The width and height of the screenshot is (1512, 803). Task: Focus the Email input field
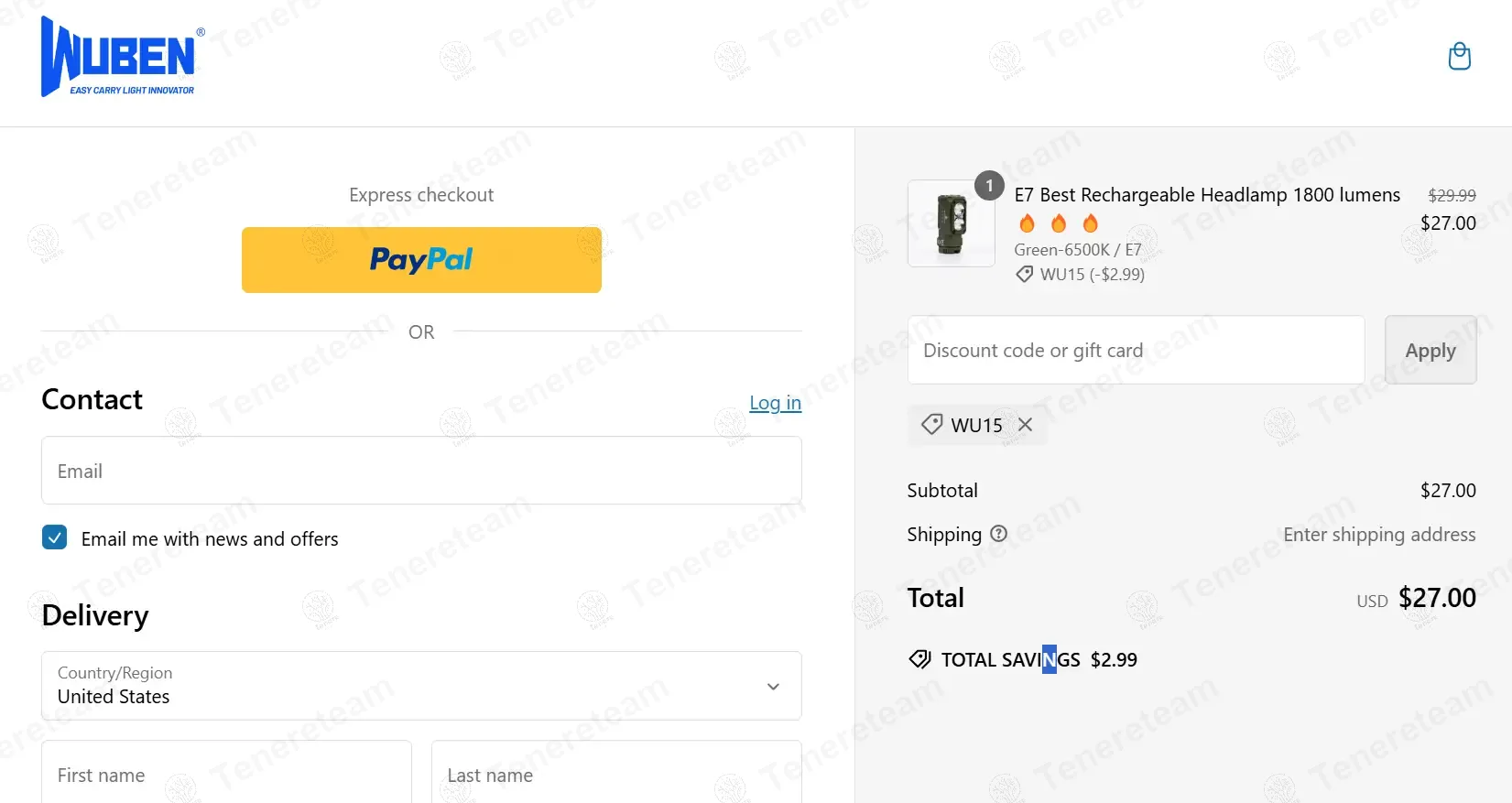pyautogui.click(x=421, y=471)
